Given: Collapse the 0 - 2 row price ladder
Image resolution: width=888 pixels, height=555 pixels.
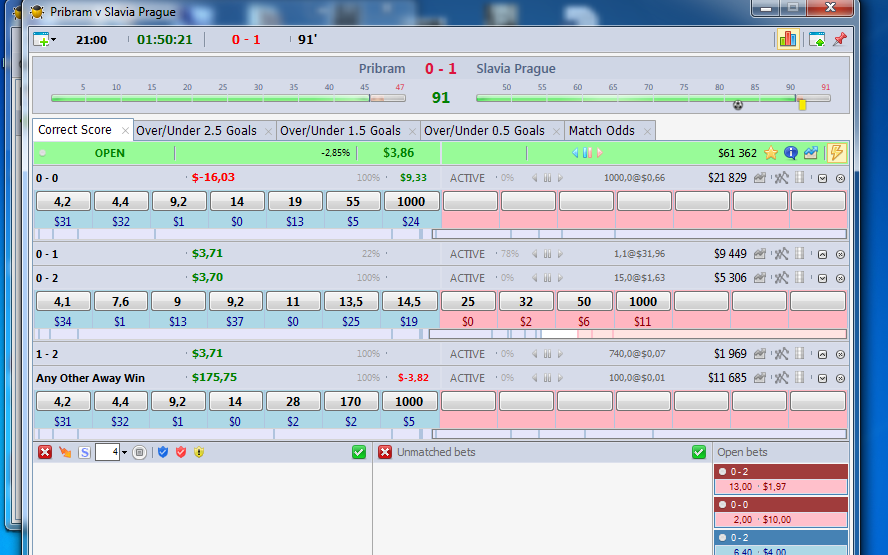Looking at the screenshot, I should tap(822, 279).
